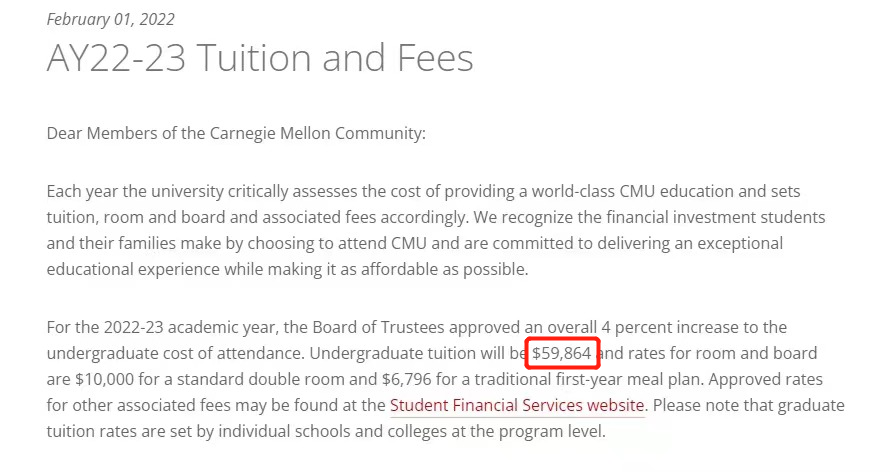
Task: Click the red-boxed $59,864 tuition amount
Action: pyautogui.click(x=562, y=353)
